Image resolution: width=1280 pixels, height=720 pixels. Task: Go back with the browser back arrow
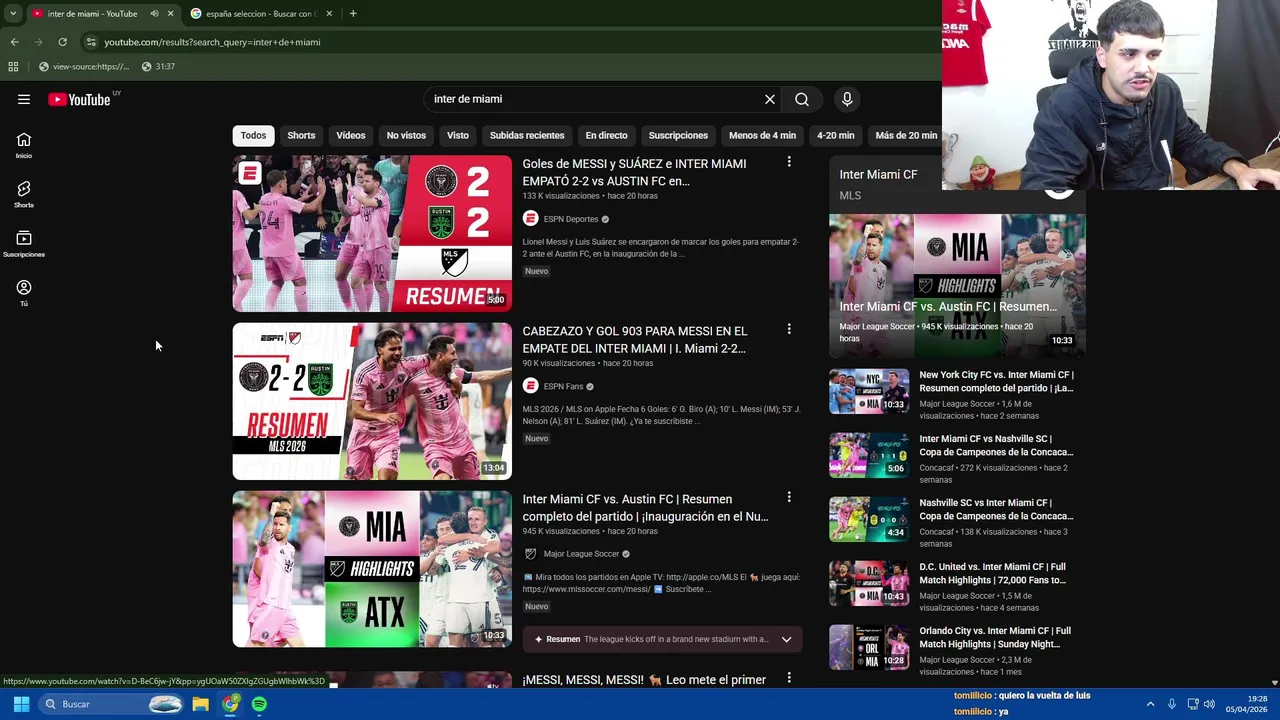14,42
